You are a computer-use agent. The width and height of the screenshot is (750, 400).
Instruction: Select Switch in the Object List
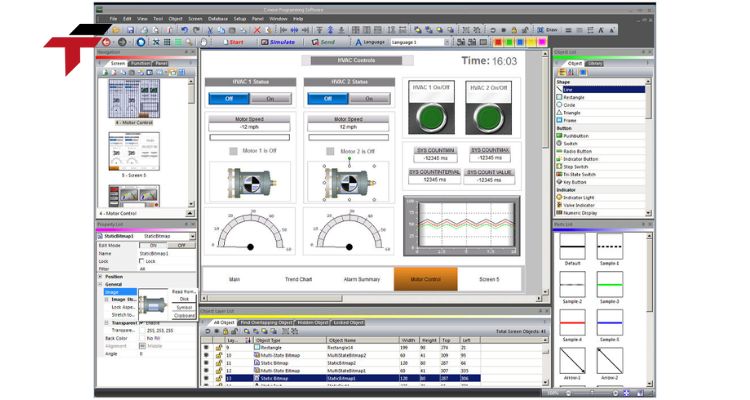click(600, 144)
